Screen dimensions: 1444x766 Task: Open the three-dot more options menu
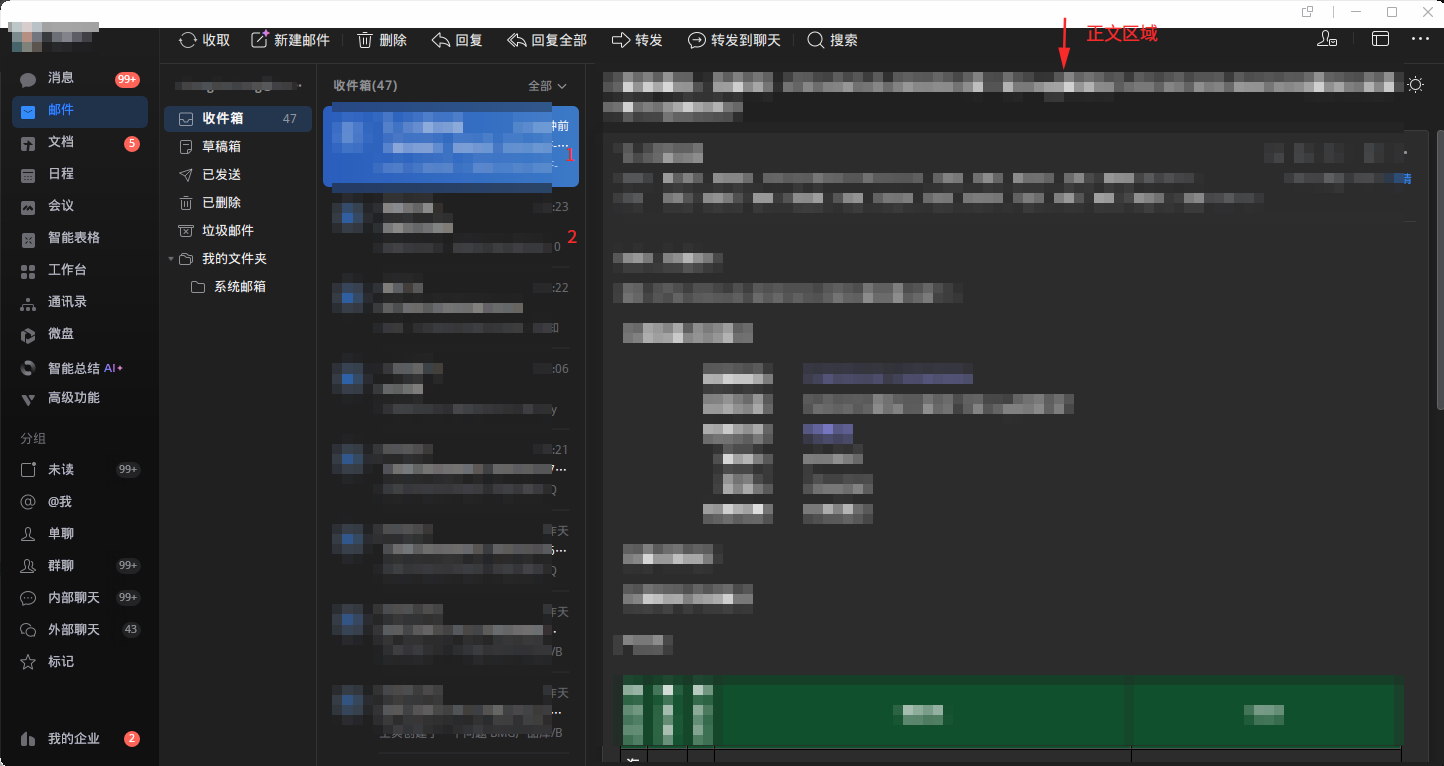point(1421,39)
